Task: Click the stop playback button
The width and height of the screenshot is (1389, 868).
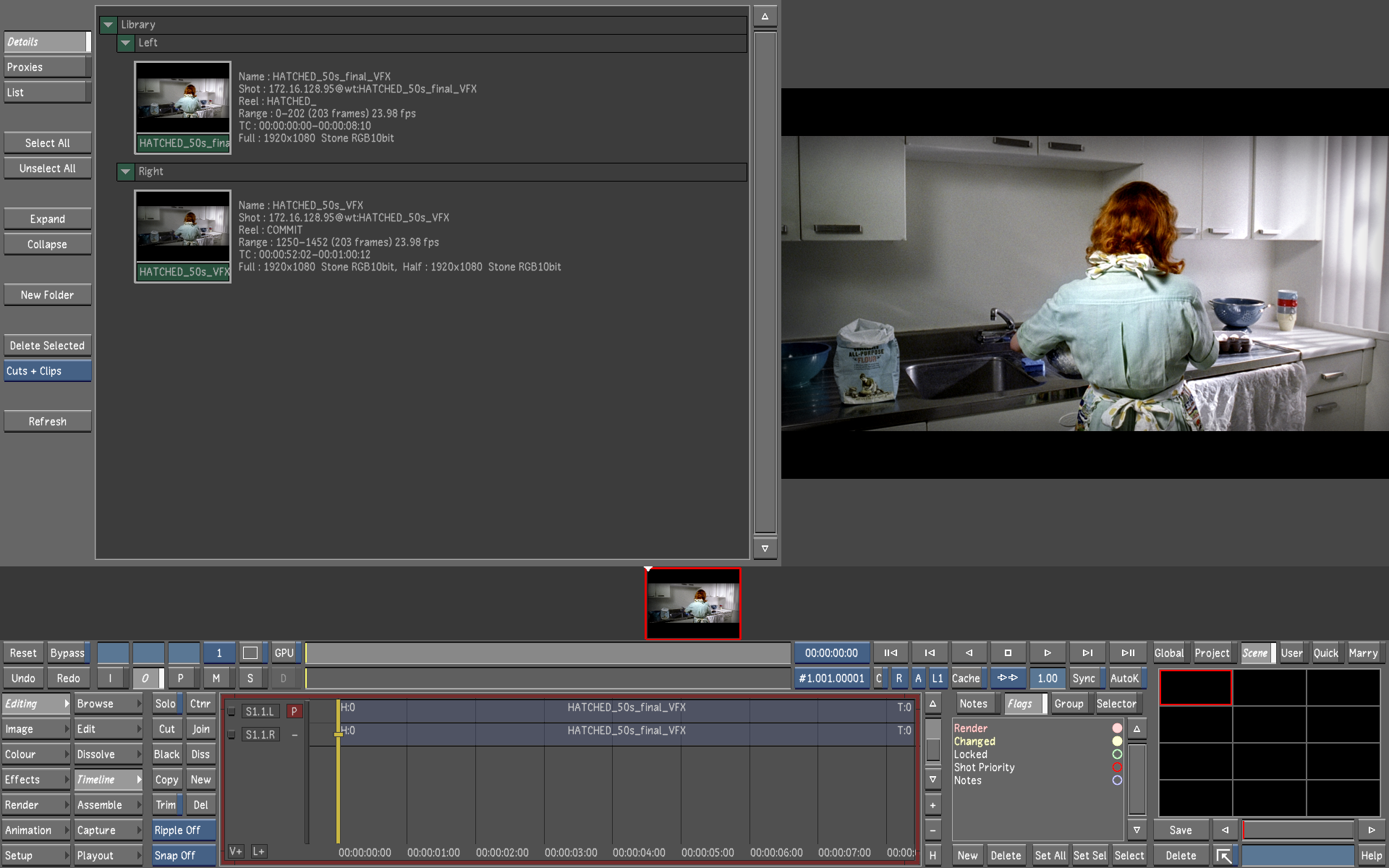Action: pos(1008,652)
